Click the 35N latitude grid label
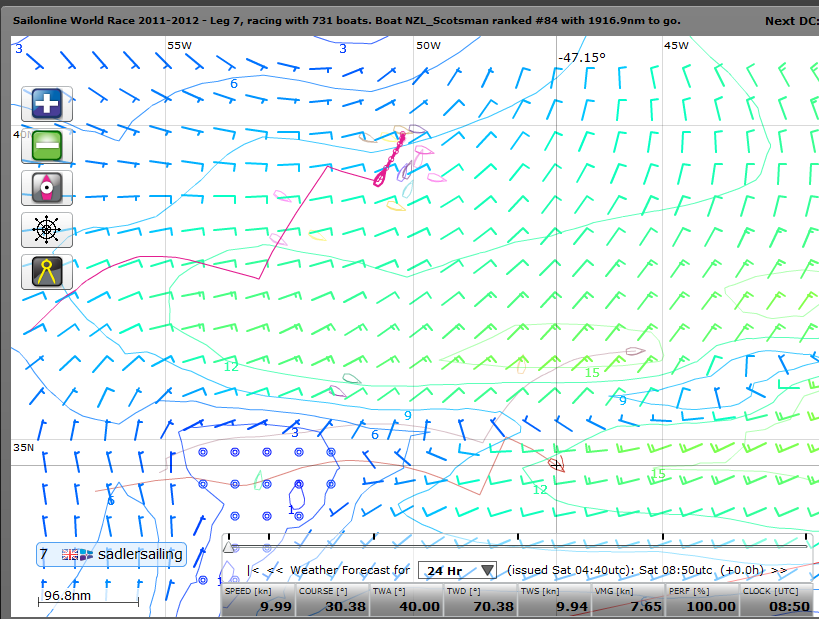819x619 pixels. (x=24, y=448)
